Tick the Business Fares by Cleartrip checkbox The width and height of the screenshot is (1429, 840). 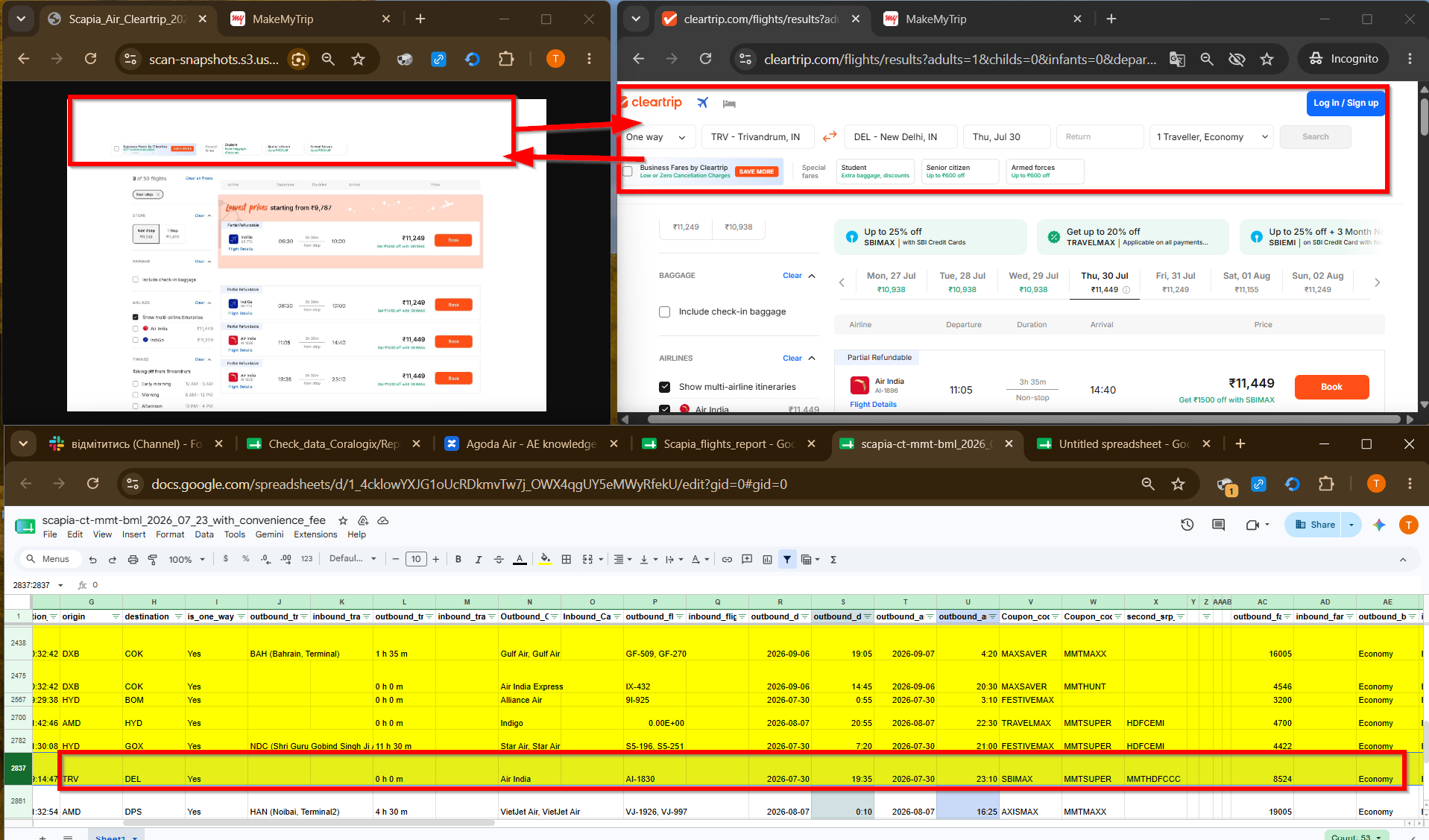(x=628, y=171)
